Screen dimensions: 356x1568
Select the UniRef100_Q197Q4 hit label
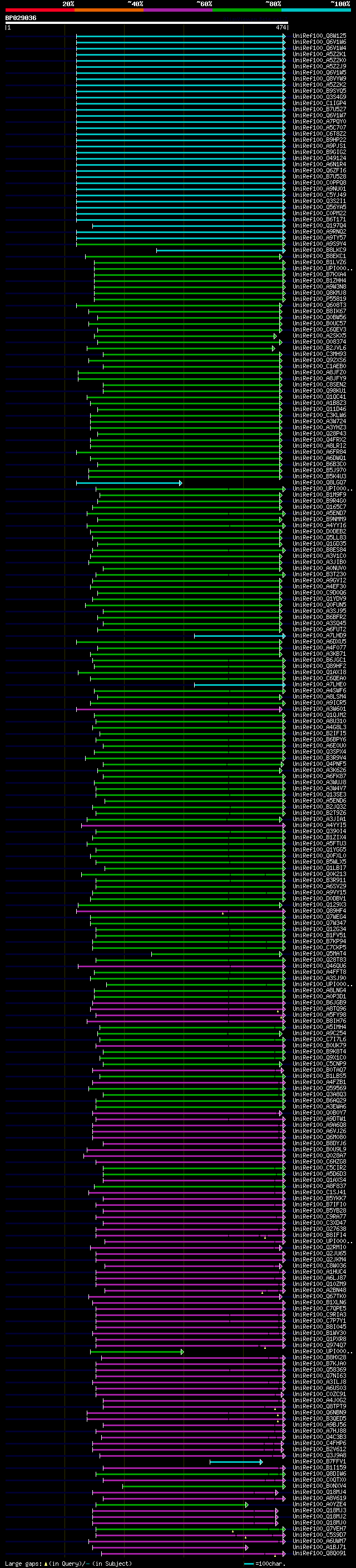click(319, 226)
